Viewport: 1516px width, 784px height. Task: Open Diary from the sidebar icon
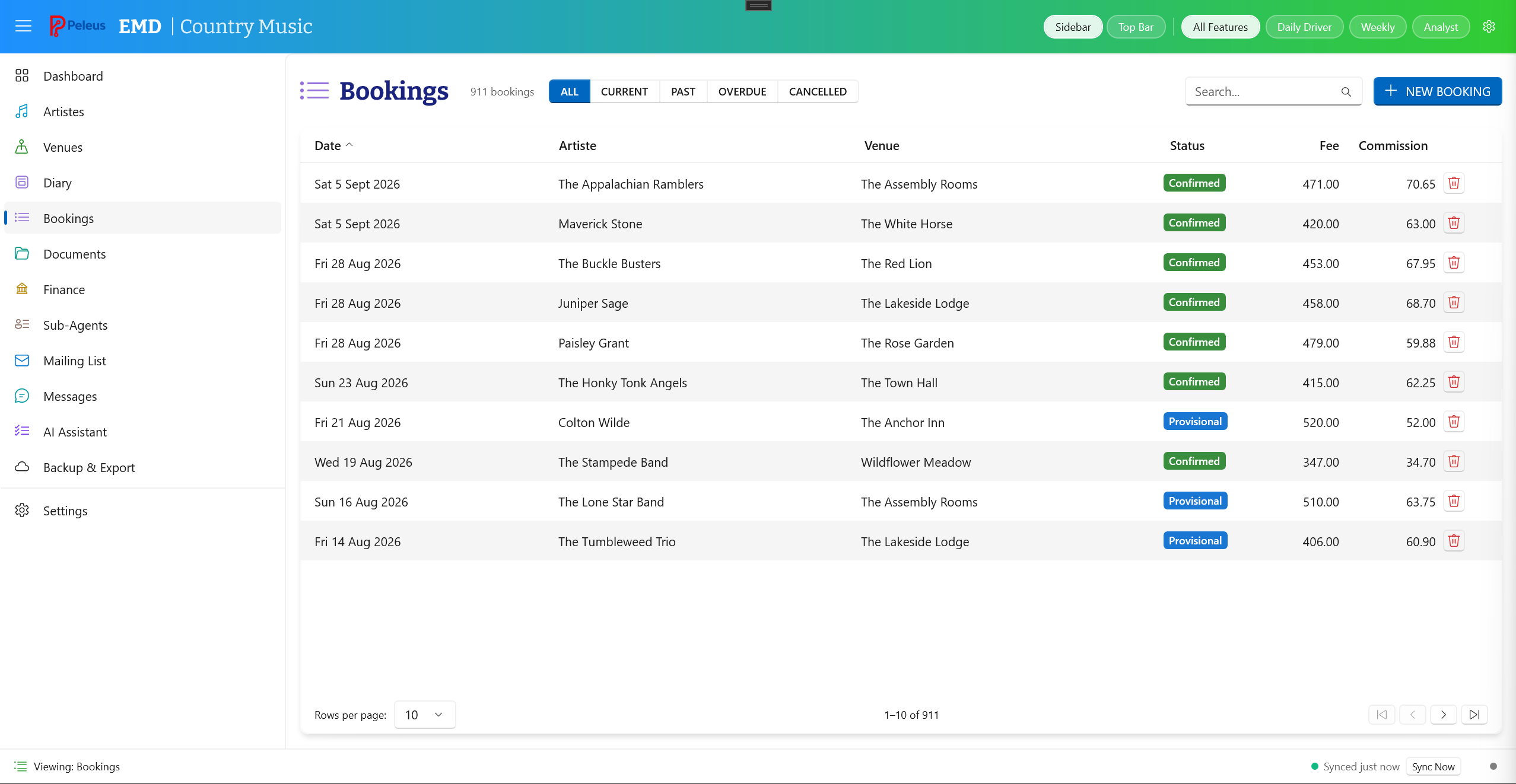coord(22,182)
